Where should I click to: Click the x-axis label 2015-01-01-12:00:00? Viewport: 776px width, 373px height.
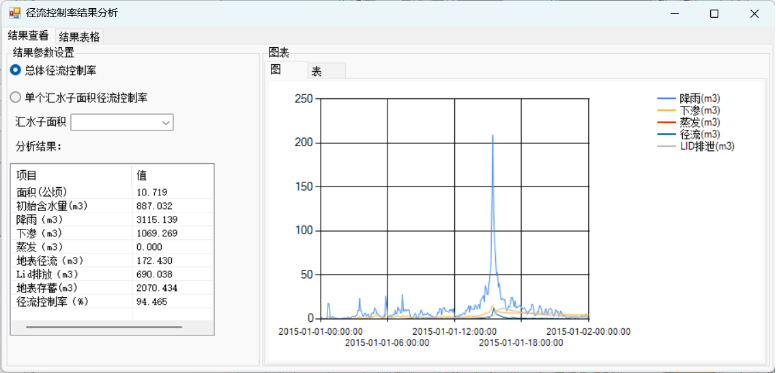(454, 331)
